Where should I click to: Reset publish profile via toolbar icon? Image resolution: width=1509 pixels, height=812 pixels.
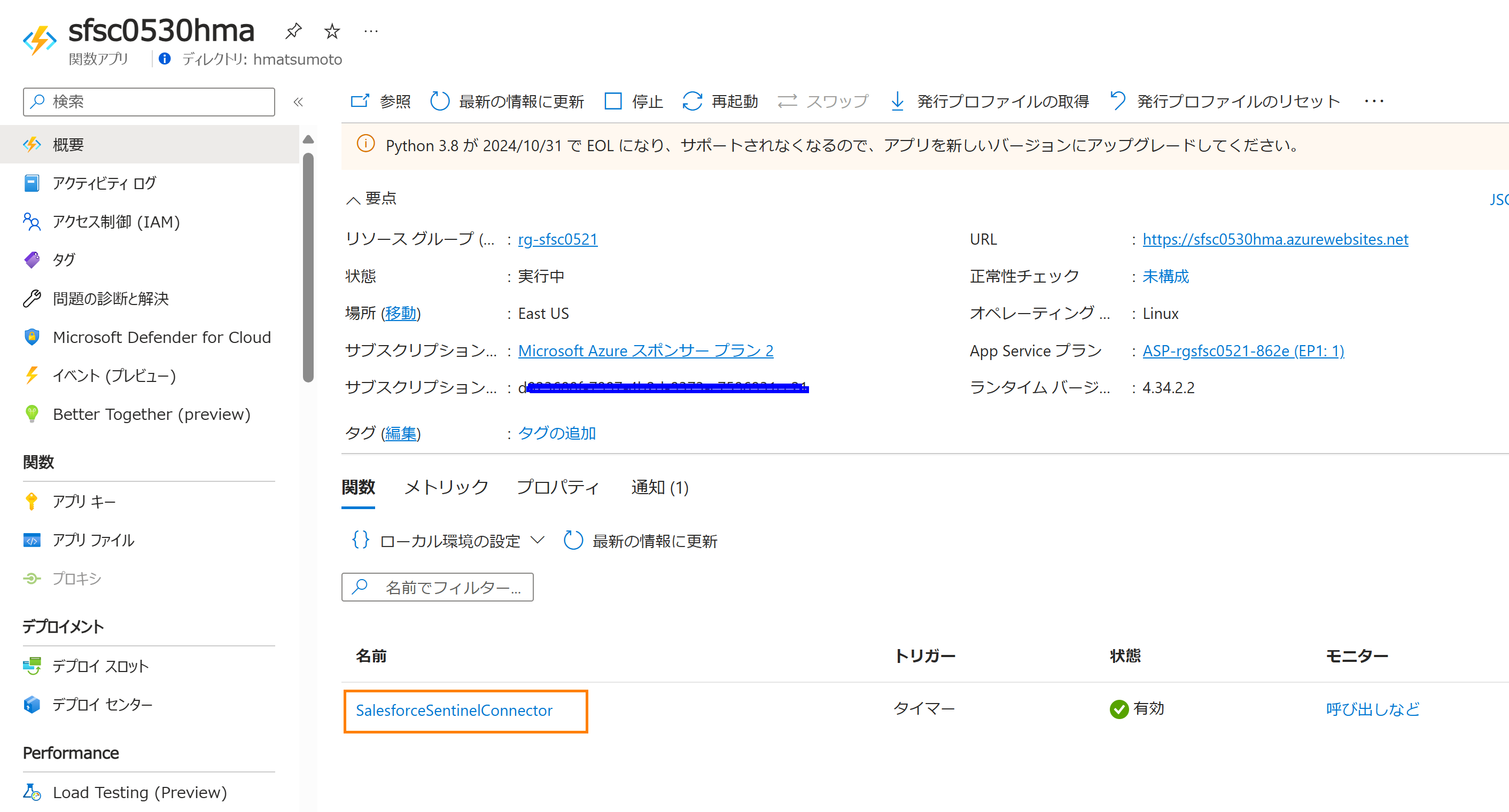1118,101
